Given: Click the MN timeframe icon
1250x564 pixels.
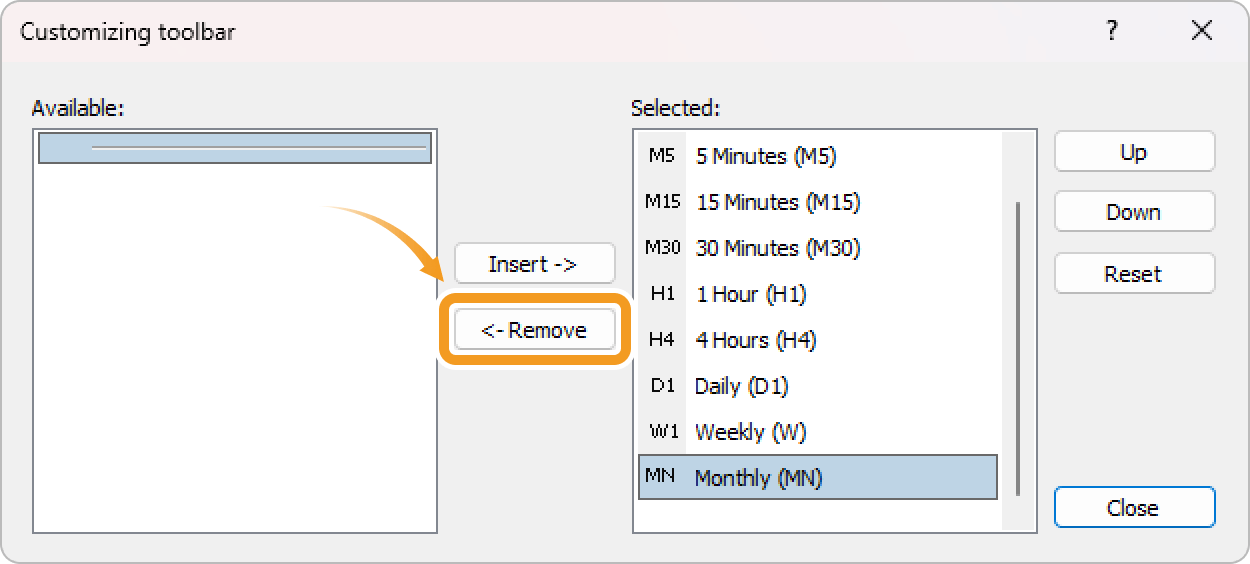Looking at the screenshot, I should 661,475.
